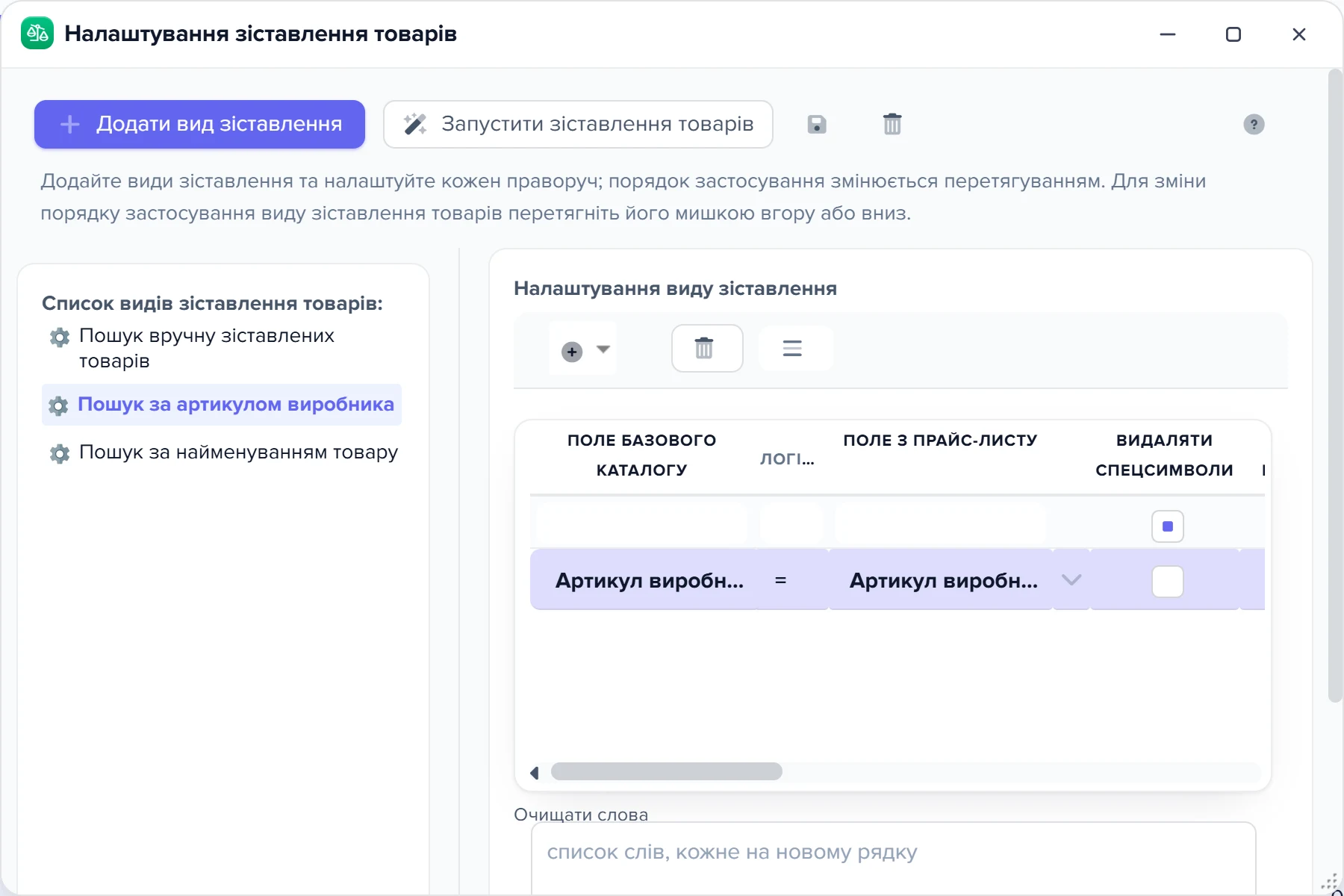Click the save diskette icon
Screen dimensions: 1344x896
tap(817, 125)
